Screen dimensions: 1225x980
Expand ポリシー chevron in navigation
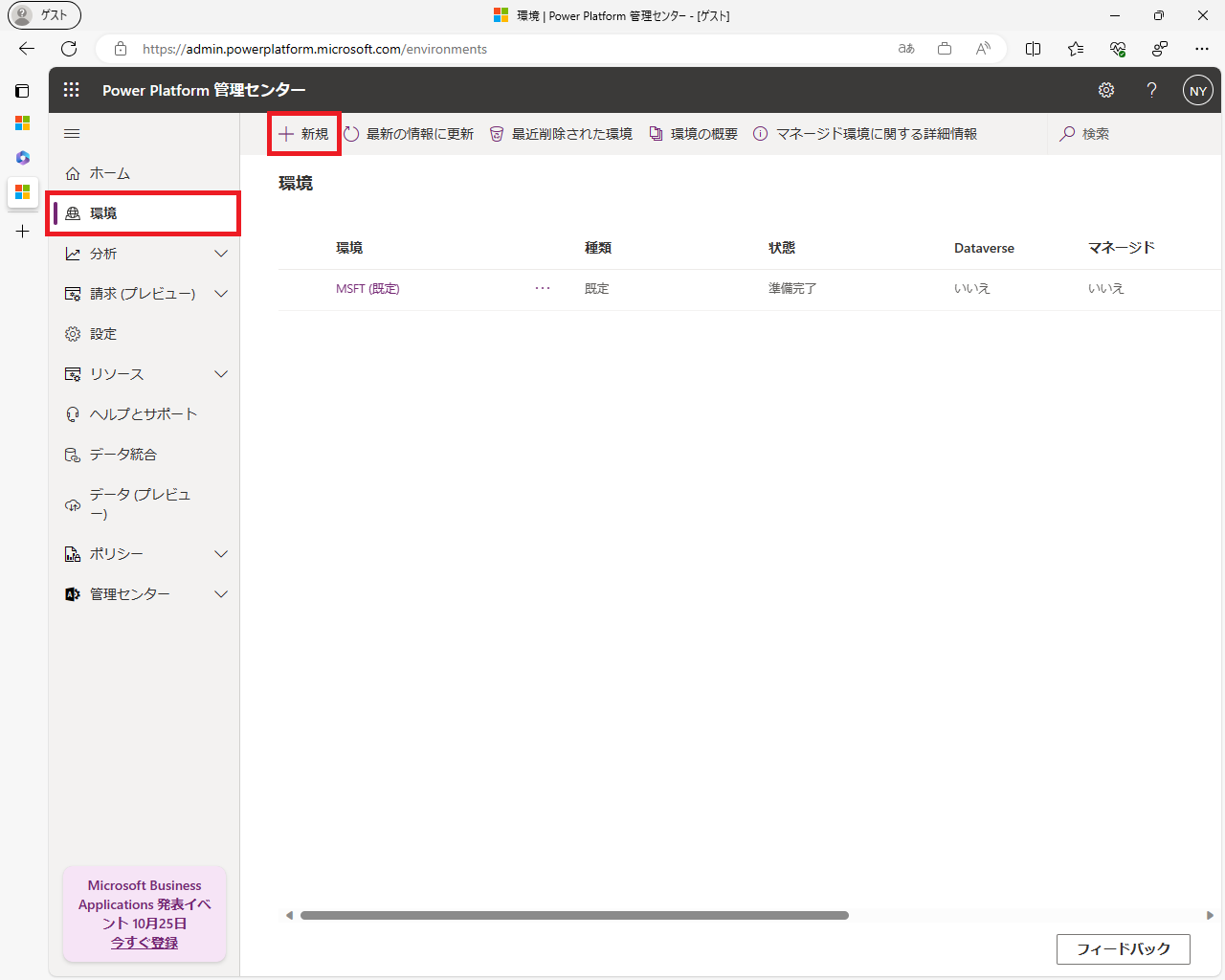(x=221, y=554)
